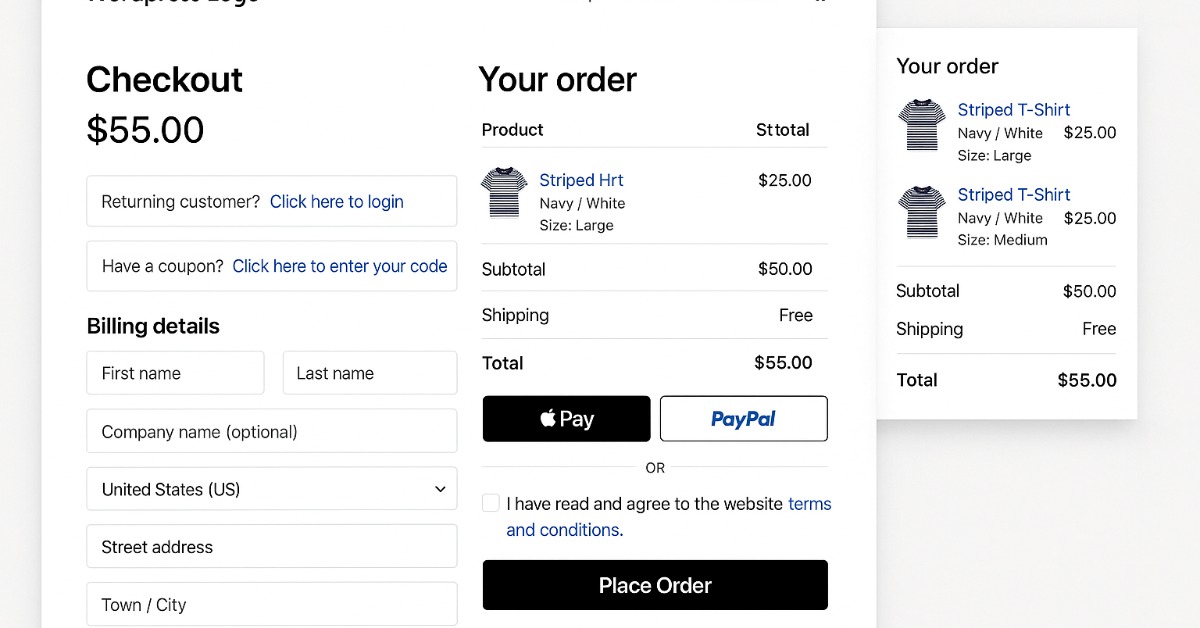This screenshot has width=1200, height=628.
Task: Click the Large striped T-shirt thumbnail in sidebar
Action: [921, 125]
